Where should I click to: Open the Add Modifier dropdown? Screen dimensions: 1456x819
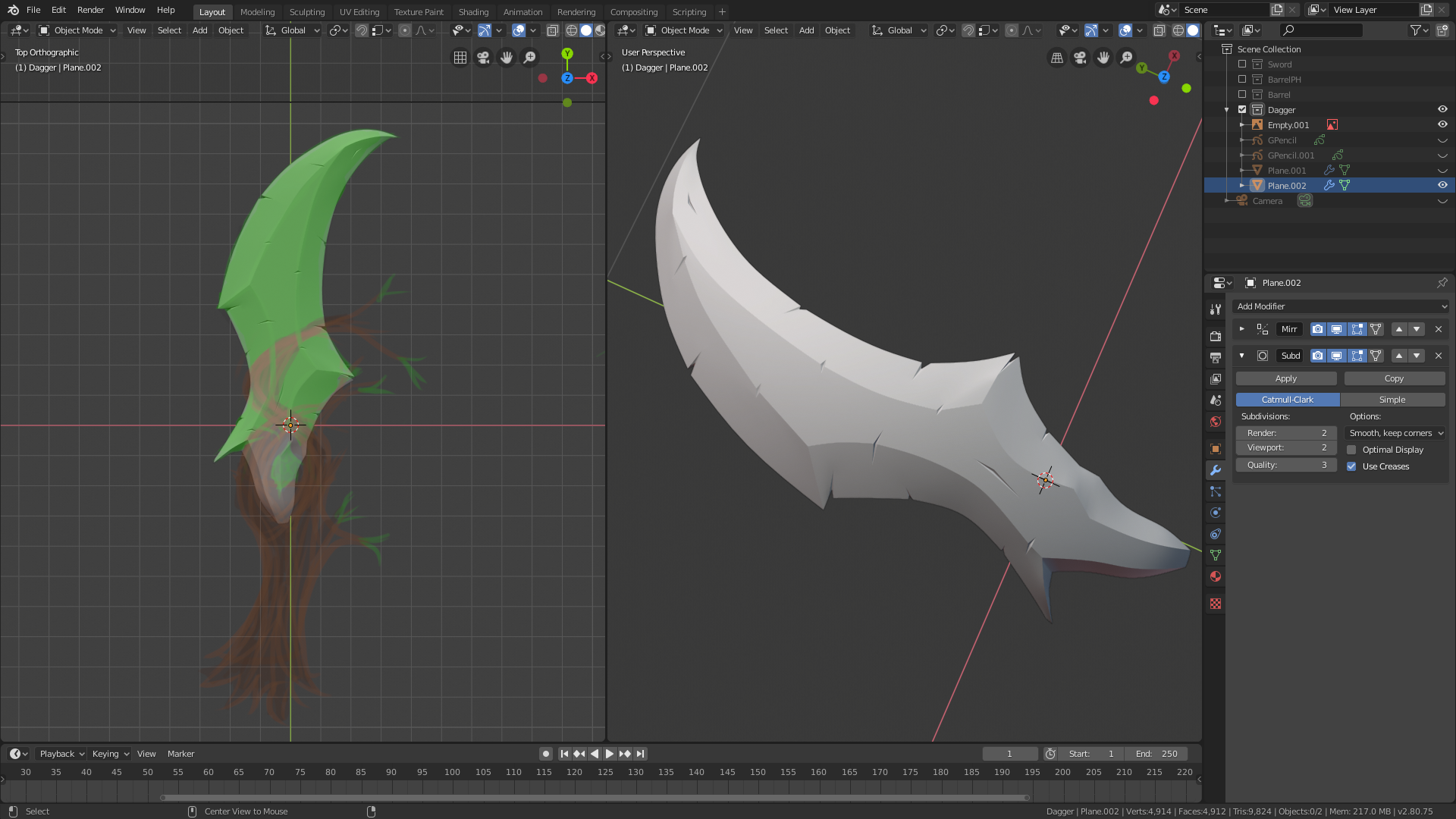(1341, 306)
